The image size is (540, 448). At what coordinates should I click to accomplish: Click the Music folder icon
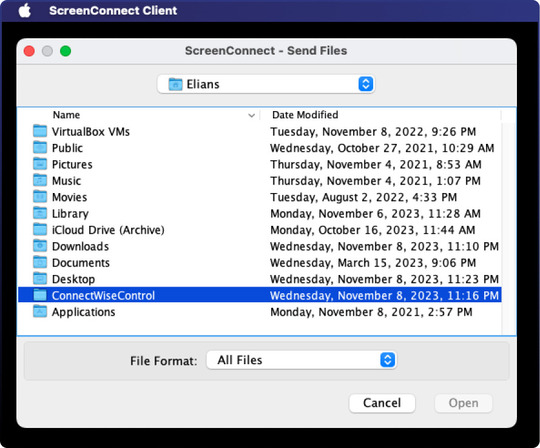(40, 180)
